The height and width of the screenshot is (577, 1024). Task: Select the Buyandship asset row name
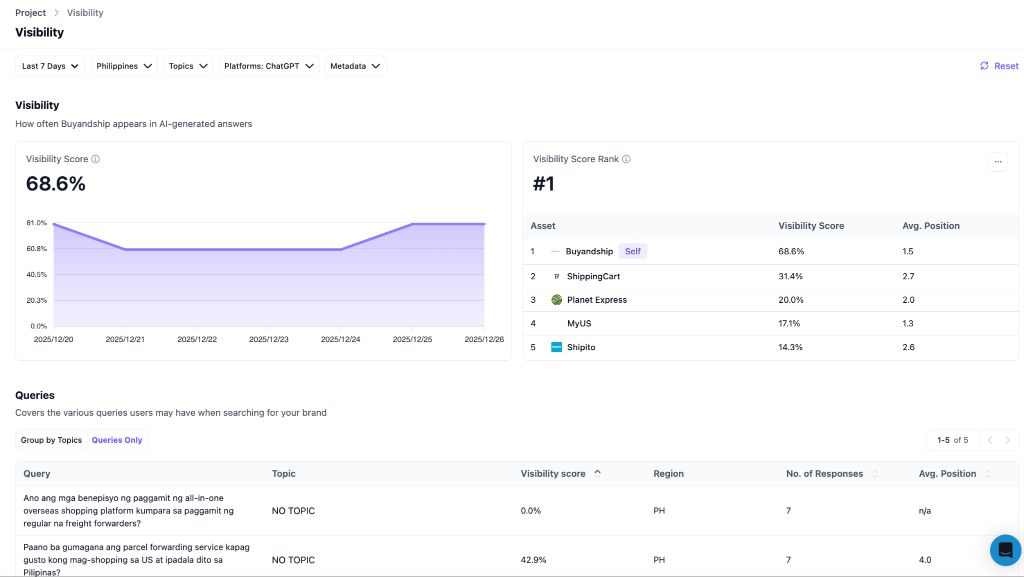coord(589,251)
